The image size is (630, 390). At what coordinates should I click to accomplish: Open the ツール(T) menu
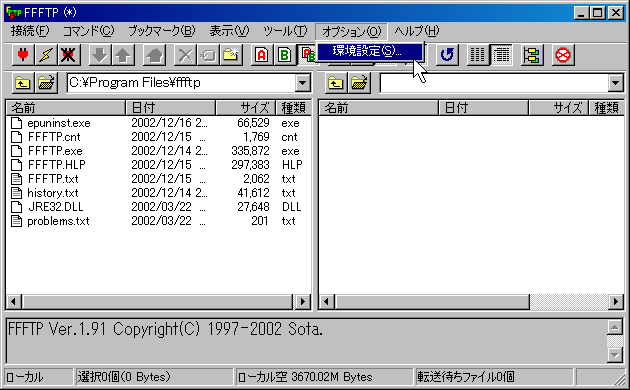pos(285,31)
